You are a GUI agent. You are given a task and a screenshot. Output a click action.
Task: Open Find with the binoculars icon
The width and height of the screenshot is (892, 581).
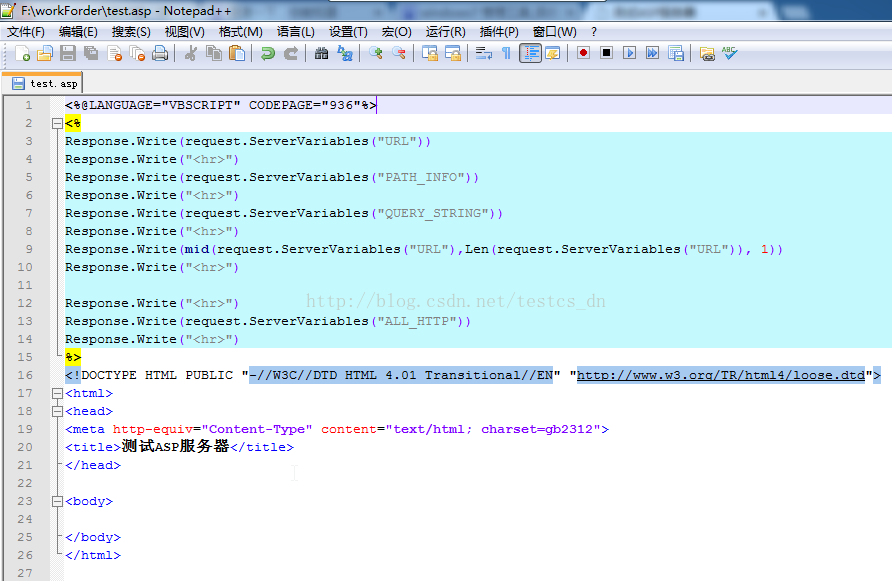point(321,53)
